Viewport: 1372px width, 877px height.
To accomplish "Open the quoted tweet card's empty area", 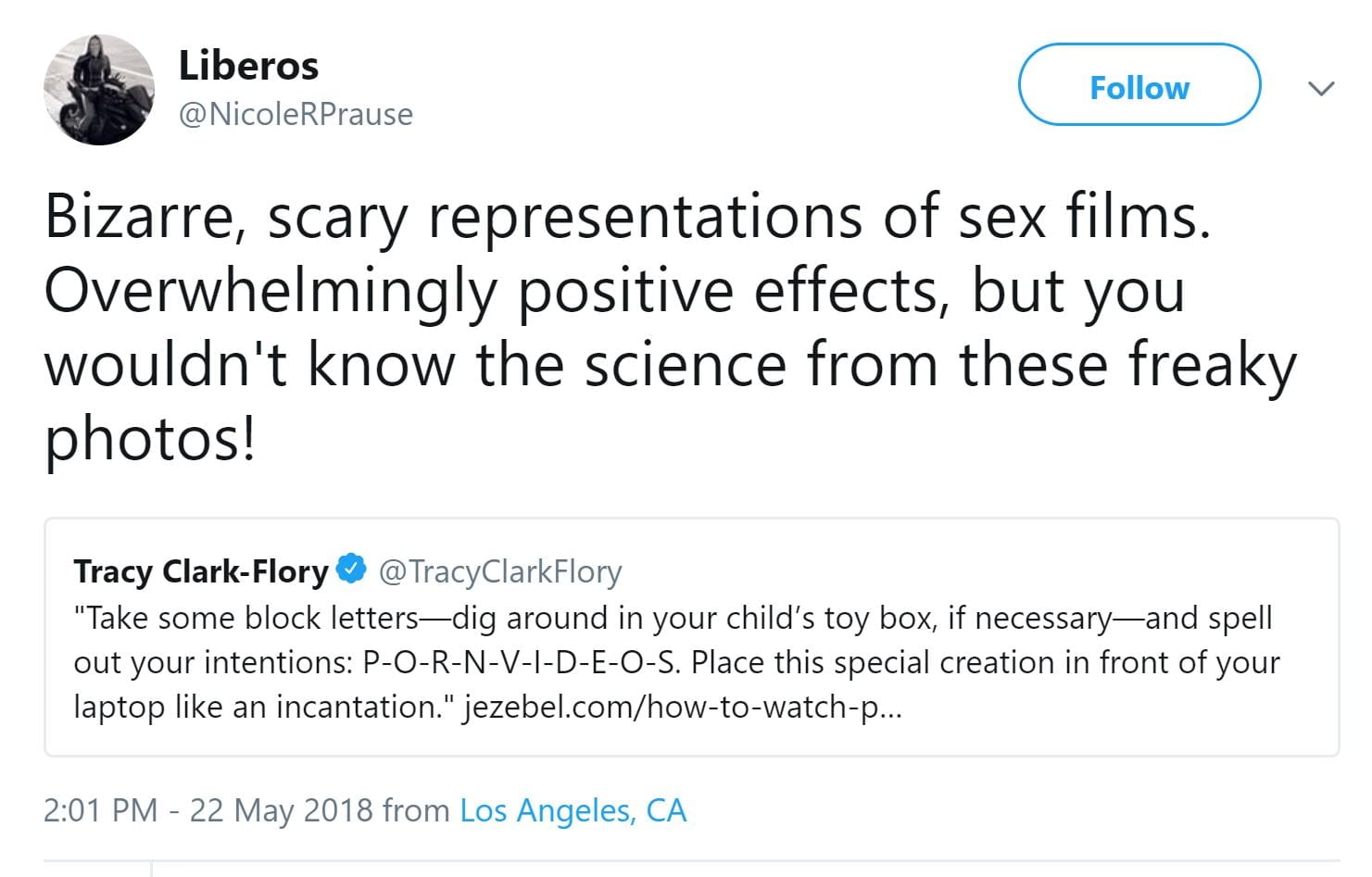I will pyautogui.click(x=1112, y=722).
